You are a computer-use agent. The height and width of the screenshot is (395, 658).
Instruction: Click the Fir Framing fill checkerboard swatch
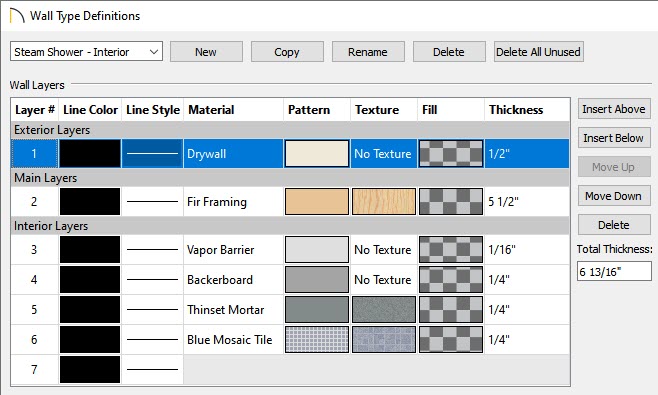click(451, 201)
